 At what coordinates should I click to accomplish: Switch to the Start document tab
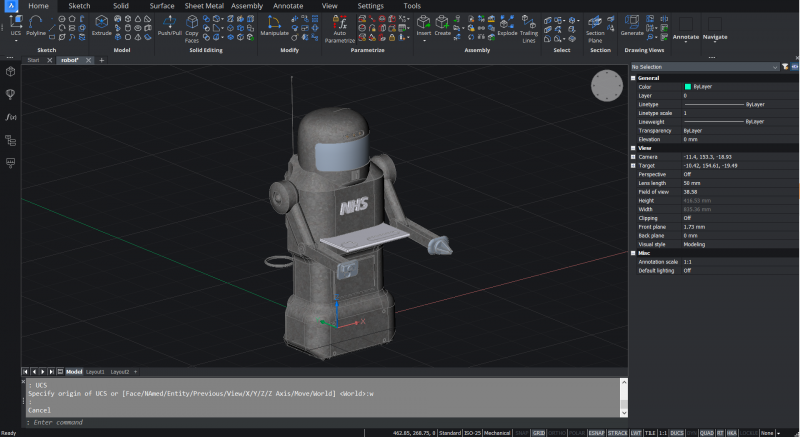(x=33, y=60)
